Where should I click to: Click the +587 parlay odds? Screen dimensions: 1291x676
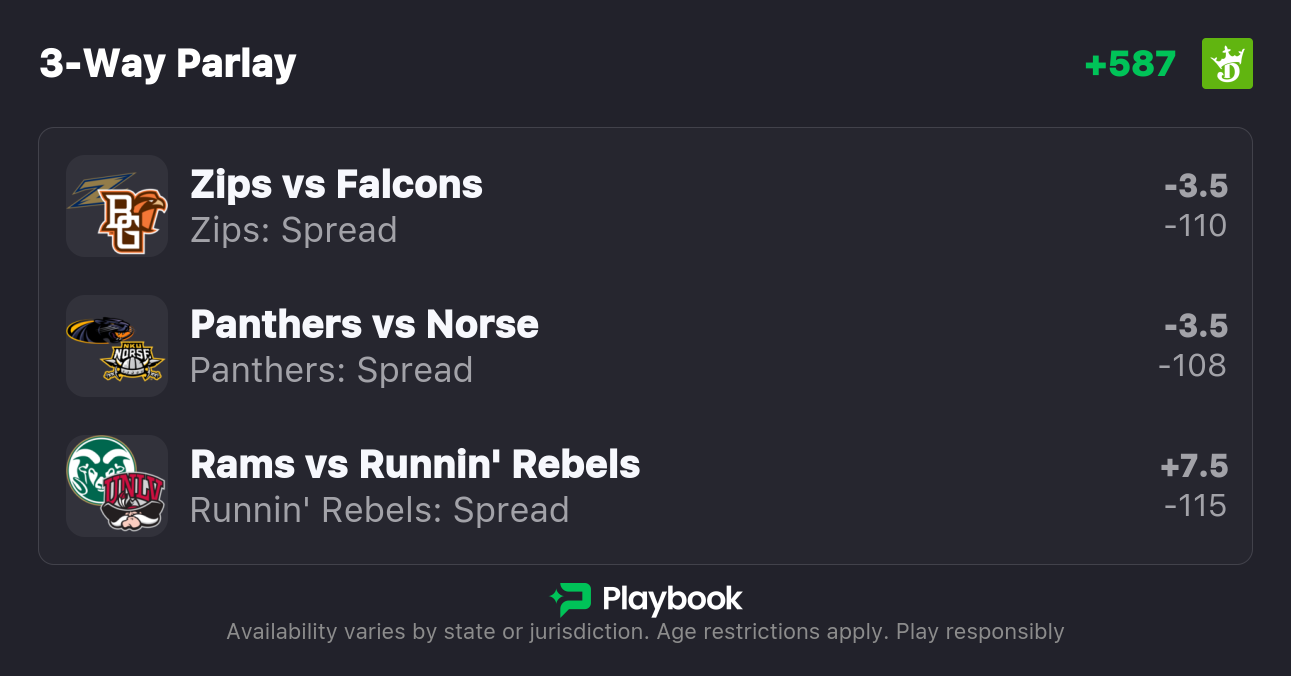1130,64
